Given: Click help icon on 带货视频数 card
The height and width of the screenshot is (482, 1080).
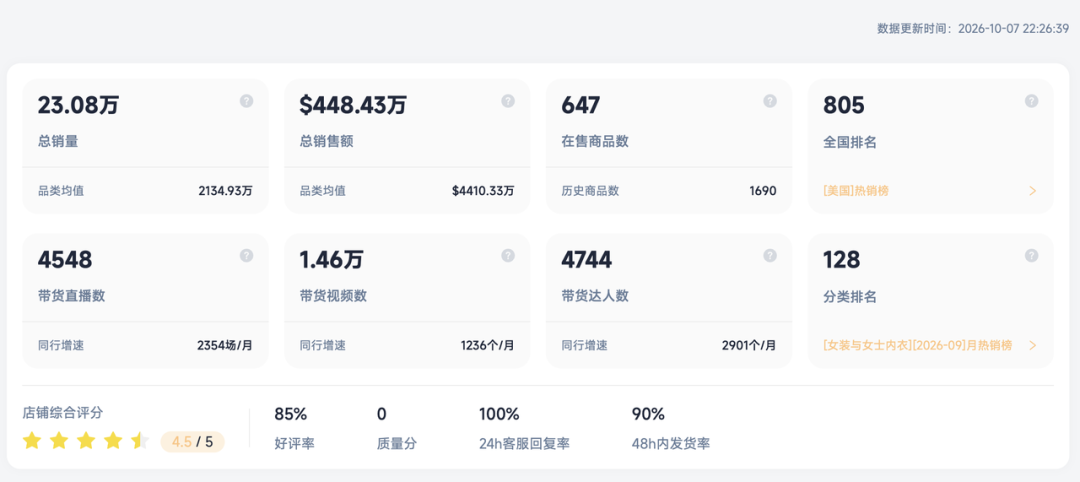Looking at the screenshot, I should tap(508, 255).
